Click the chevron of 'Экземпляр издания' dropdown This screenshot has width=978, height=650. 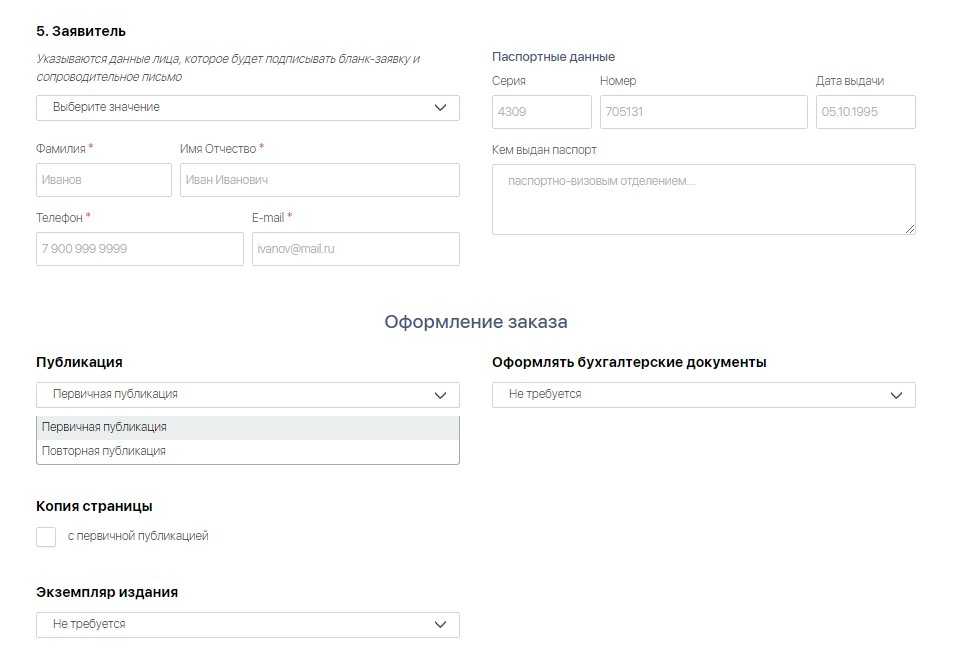coord(440,625)
